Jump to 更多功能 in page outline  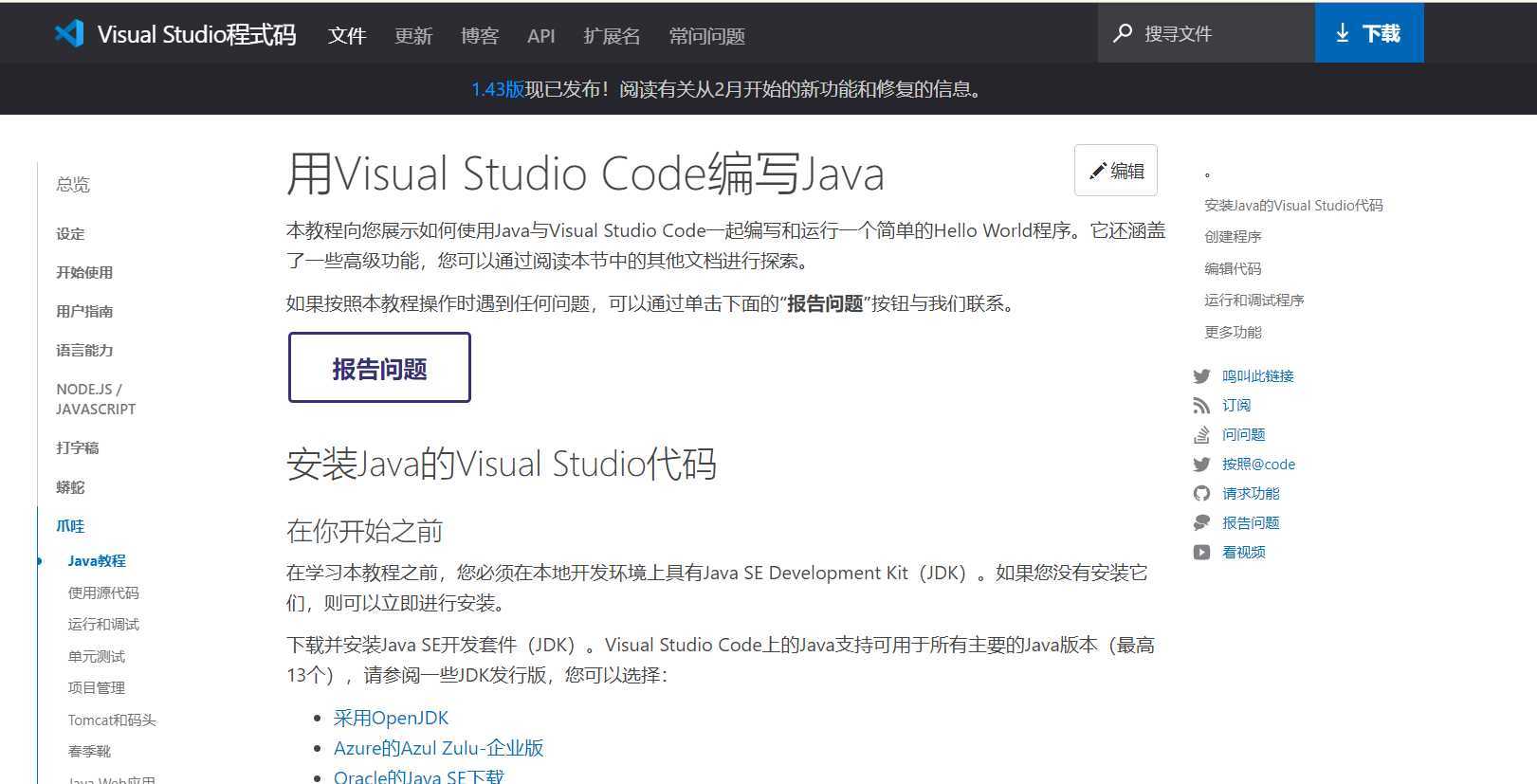[1233, 333]
